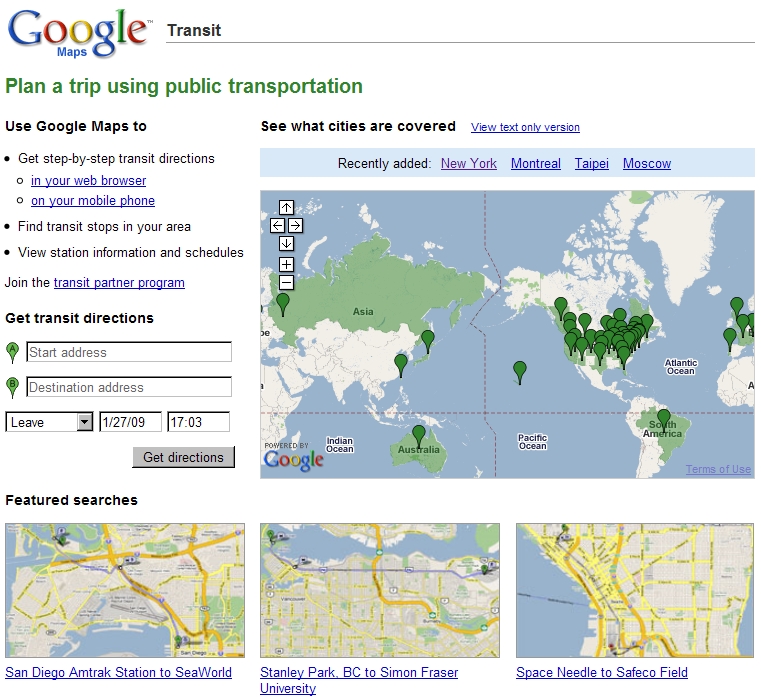The height and width of the screenshot is (697, 761).
Task: Click the green B destination marker icon
Action: tap(13, 387)
